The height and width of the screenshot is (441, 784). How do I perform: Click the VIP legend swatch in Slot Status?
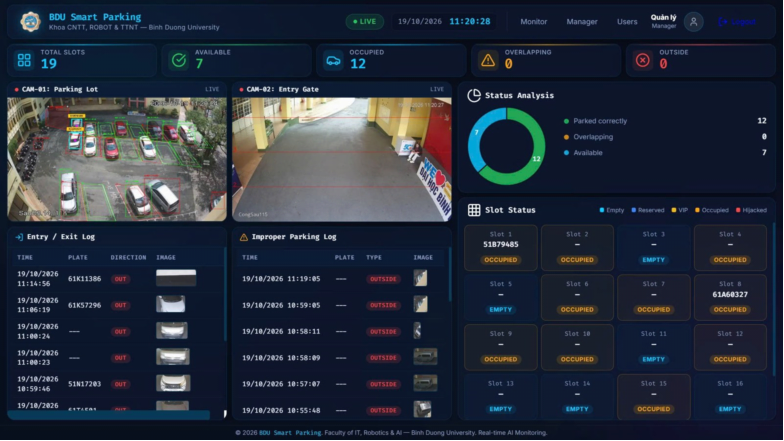click(674, 210)
